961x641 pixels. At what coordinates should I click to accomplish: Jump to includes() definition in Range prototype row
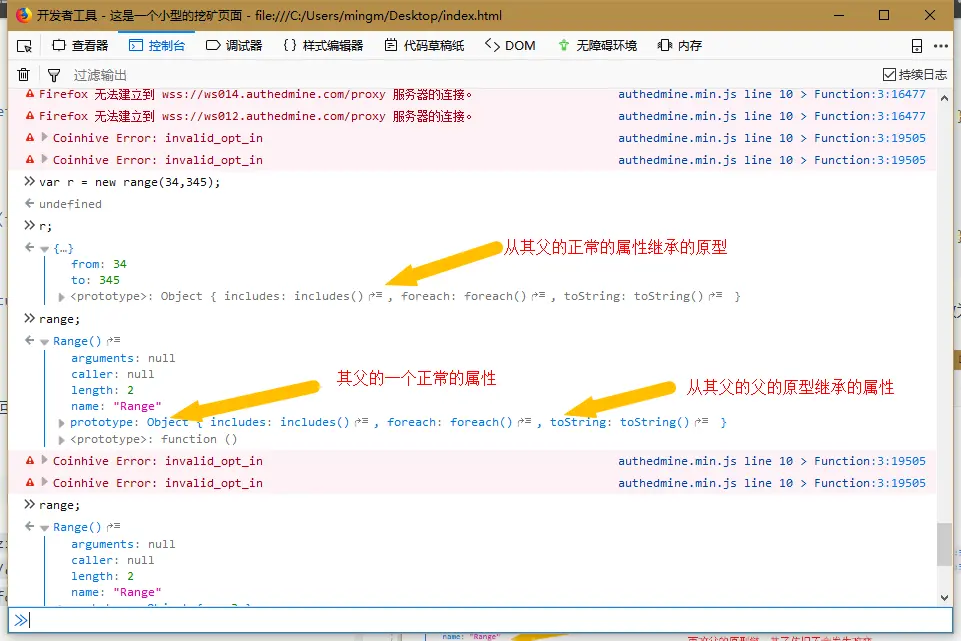(x=362, y=422)
